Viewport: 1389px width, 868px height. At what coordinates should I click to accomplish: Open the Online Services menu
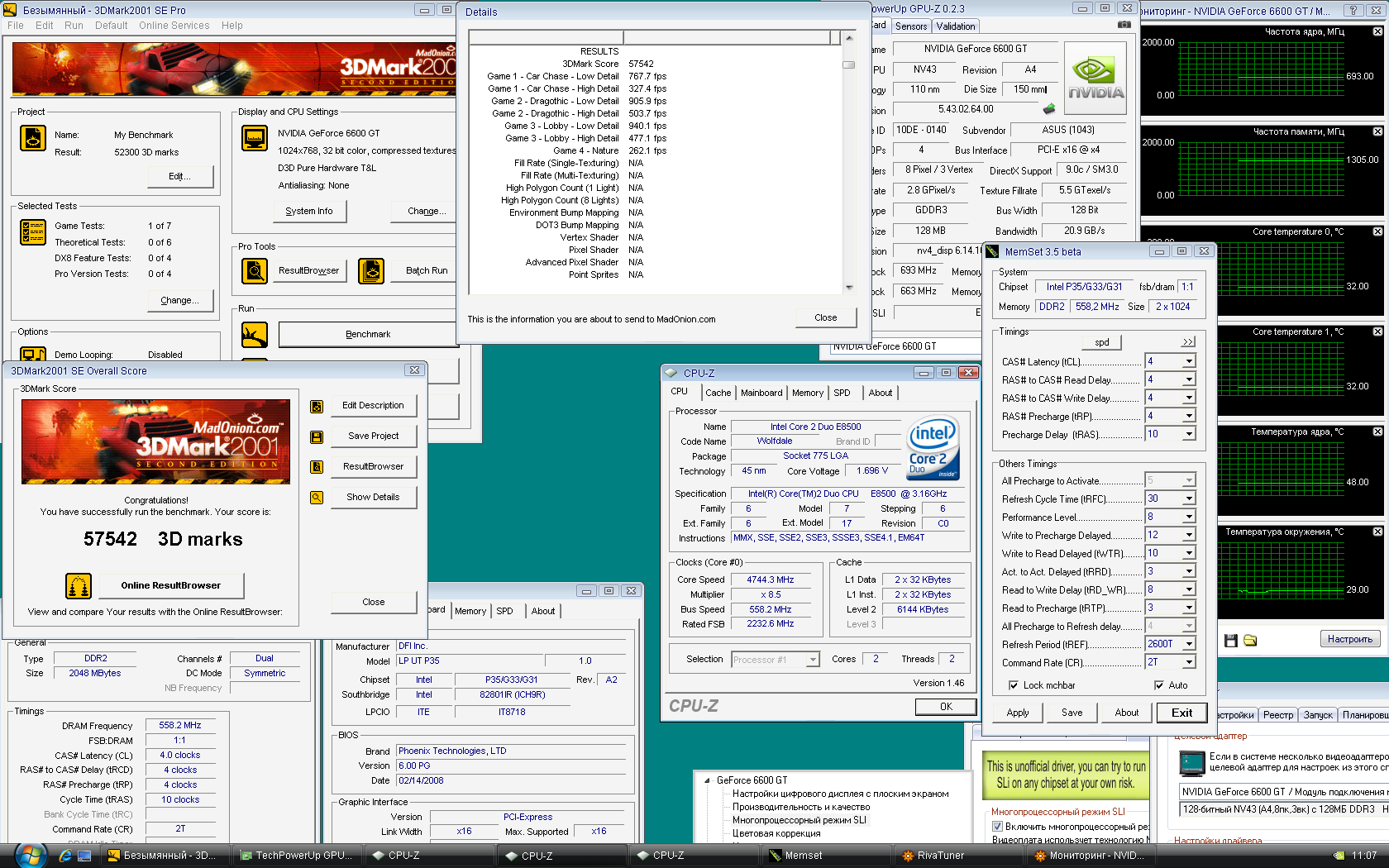174,26
